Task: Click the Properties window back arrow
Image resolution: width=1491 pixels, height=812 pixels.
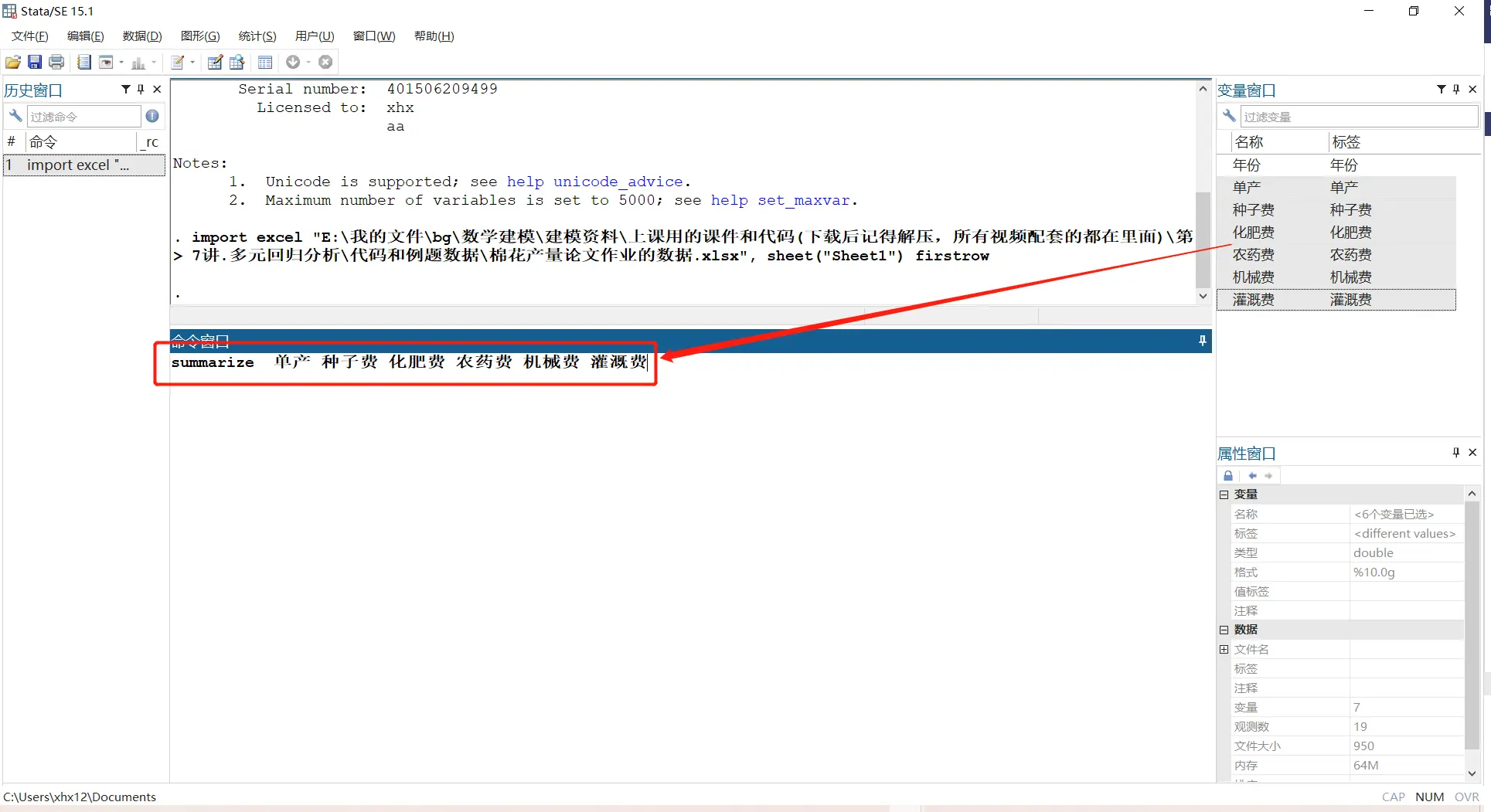Action: click(x=1252, y=476)
